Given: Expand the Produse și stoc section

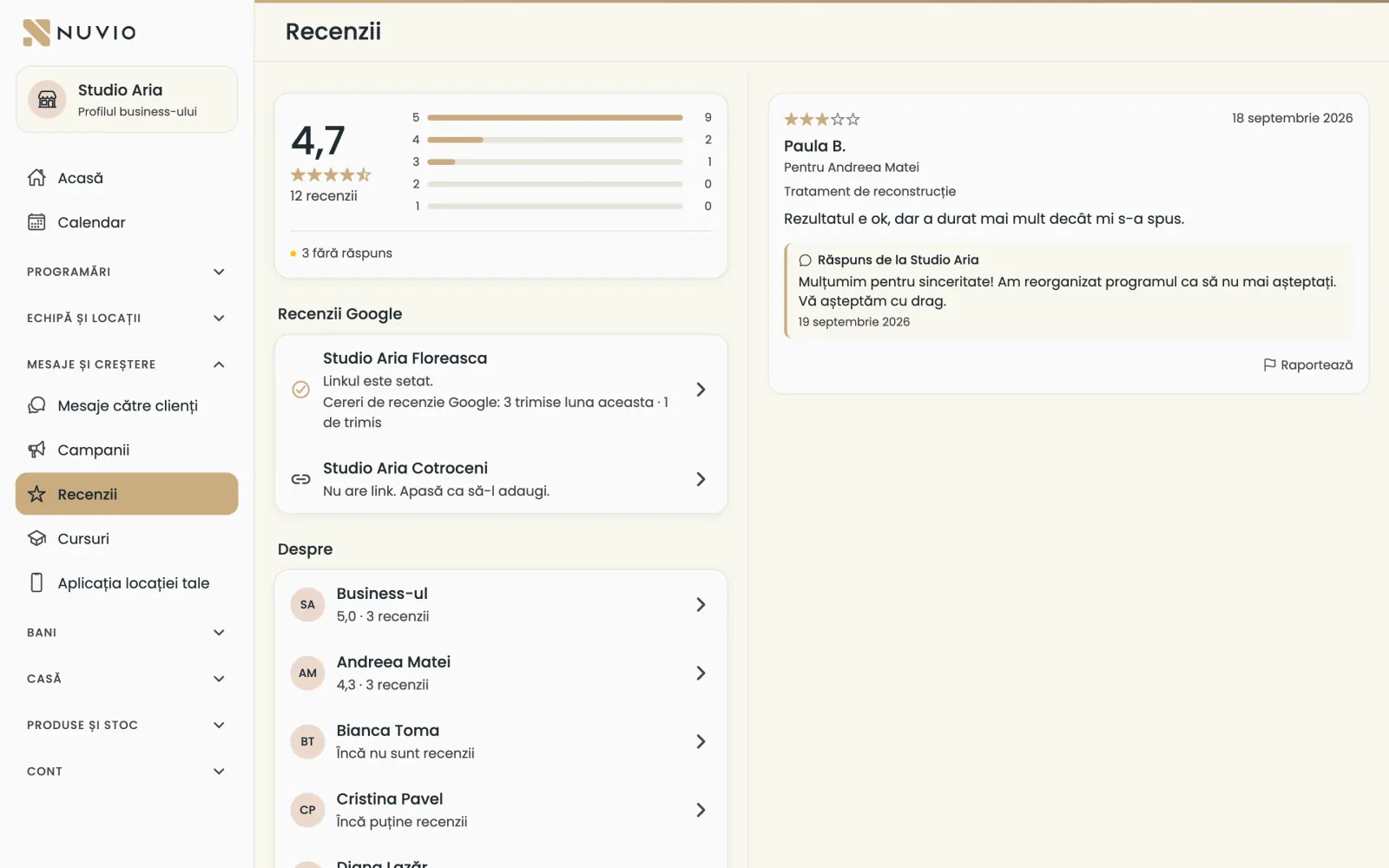Looking at the screenshot, I should 127,725.
